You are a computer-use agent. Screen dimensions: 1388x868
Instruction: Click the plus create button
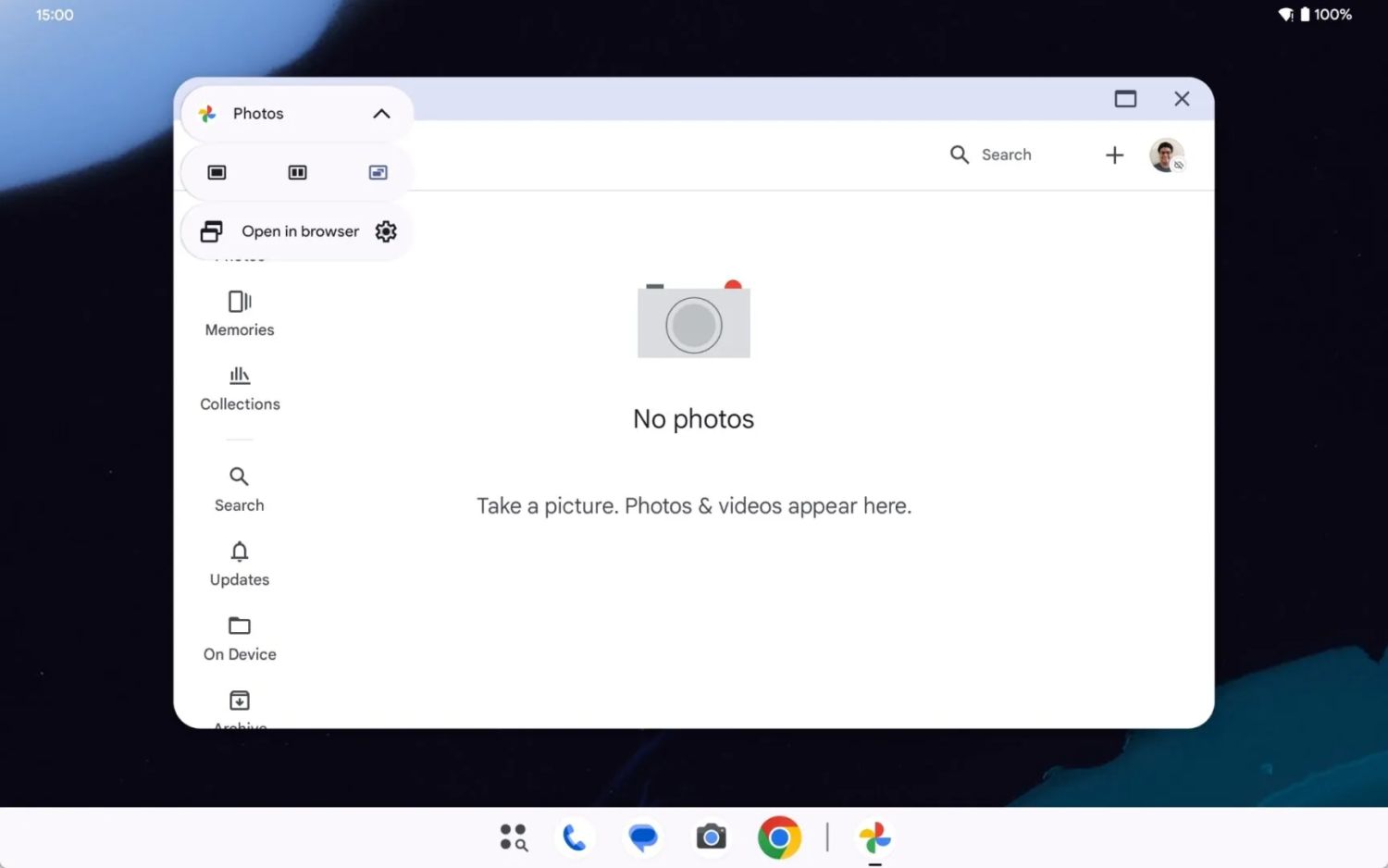pos(1114,155)
